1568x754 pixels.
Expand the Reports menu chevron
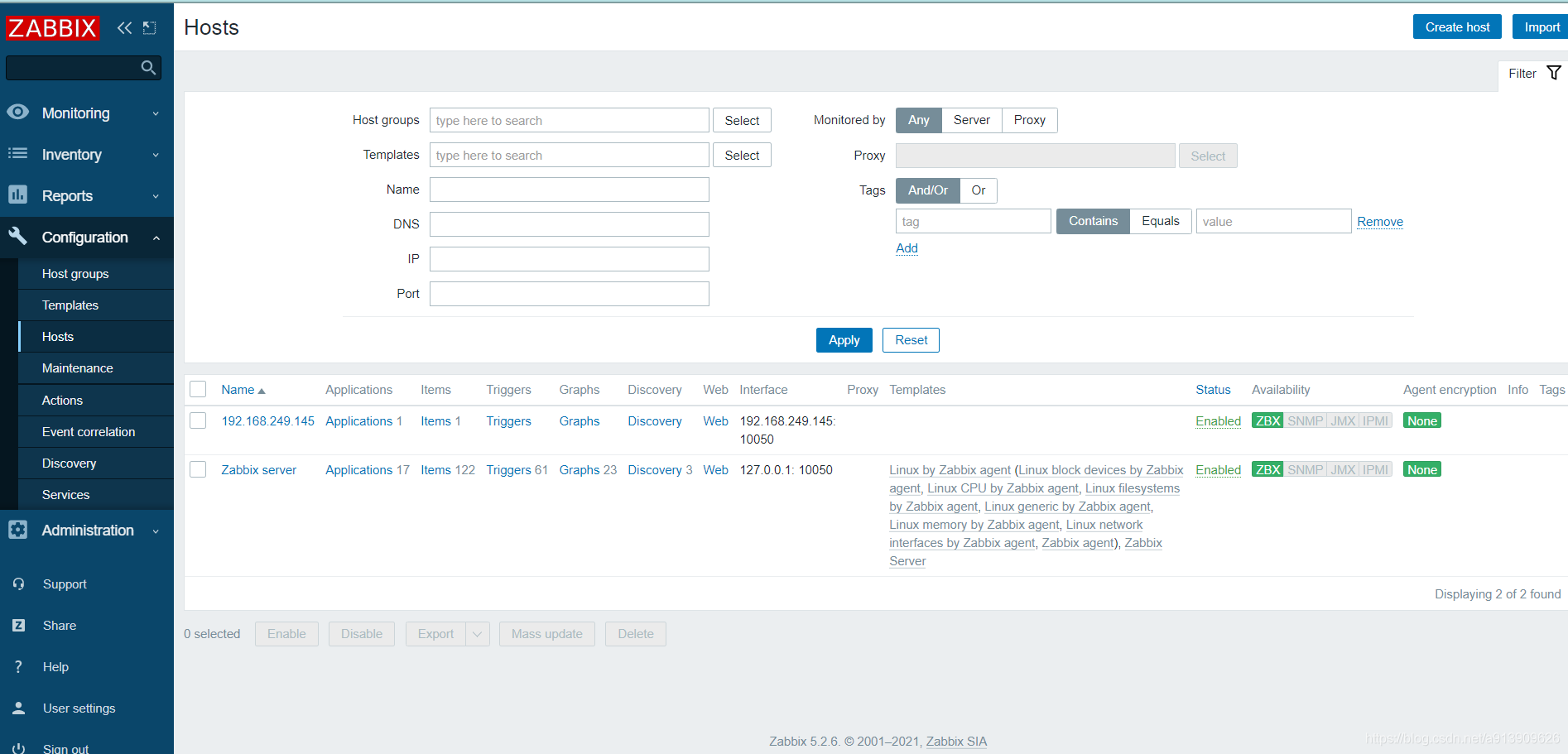[x=156, y=196]
